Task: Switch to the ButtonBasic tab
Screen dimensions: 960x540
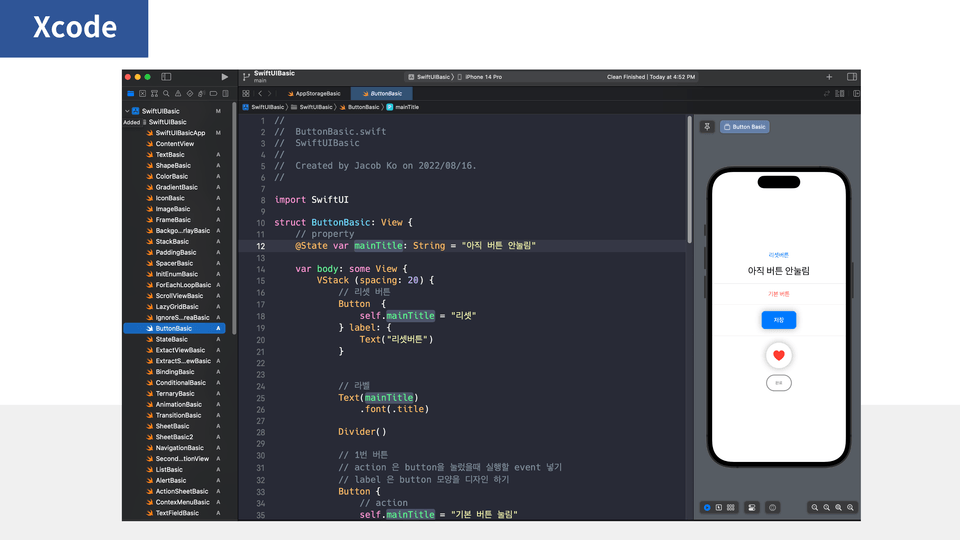Action: (x=382, y=94)
